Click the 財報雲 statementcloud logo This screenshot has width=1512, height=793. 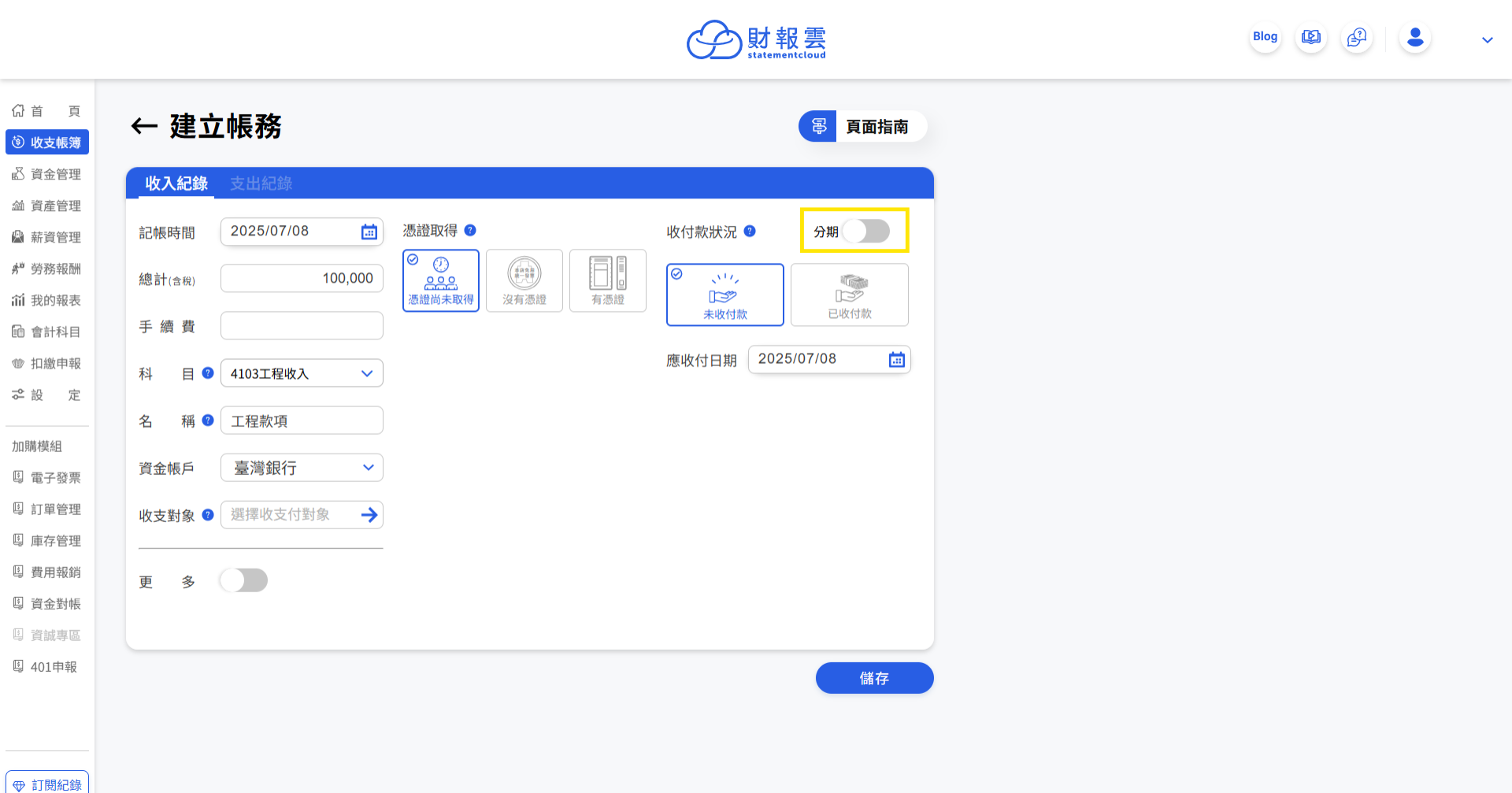click(x=757, y=39)
